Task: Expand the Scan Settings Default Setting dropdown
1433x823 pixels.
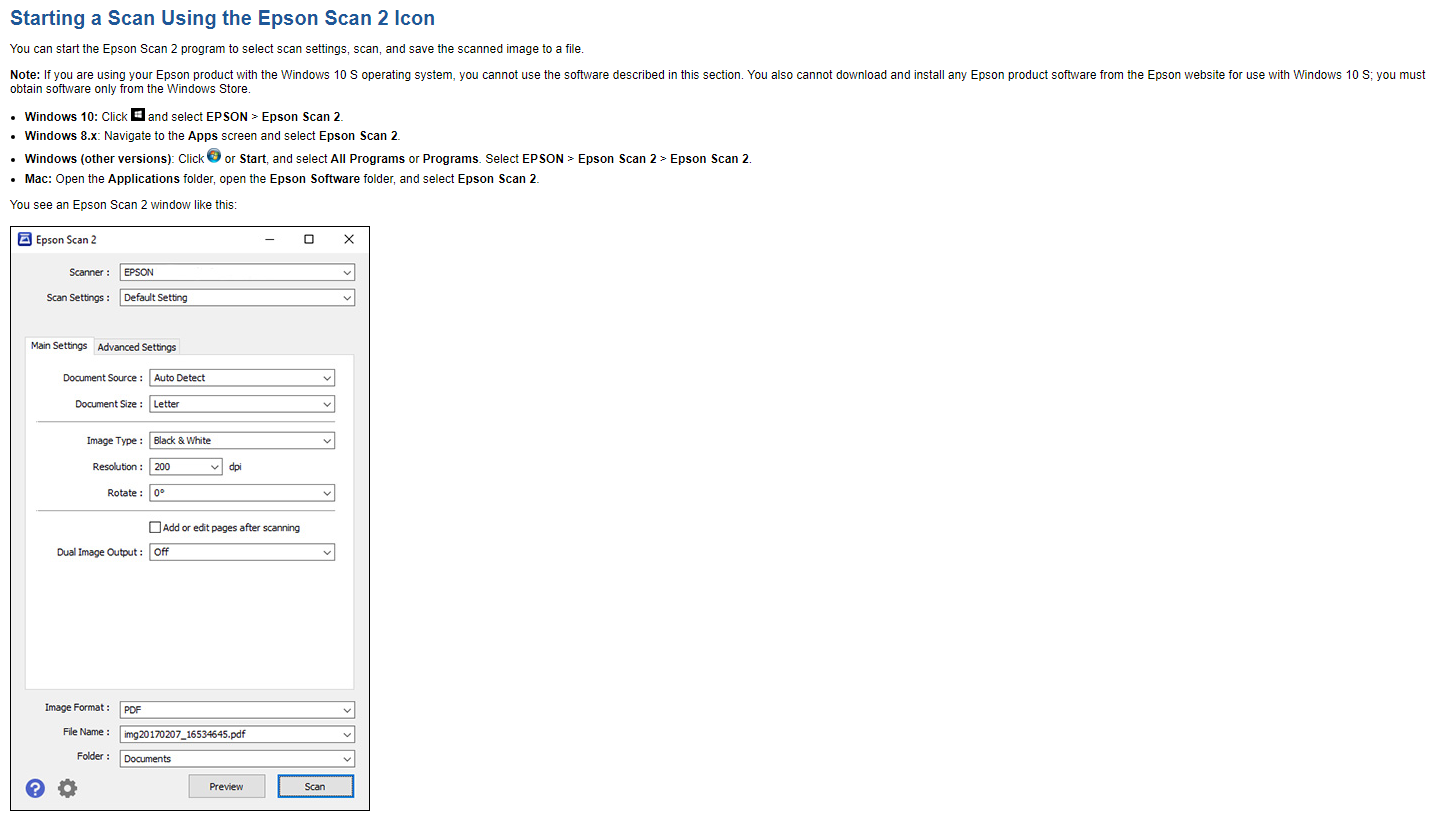Action: click(x=237, y=297)
